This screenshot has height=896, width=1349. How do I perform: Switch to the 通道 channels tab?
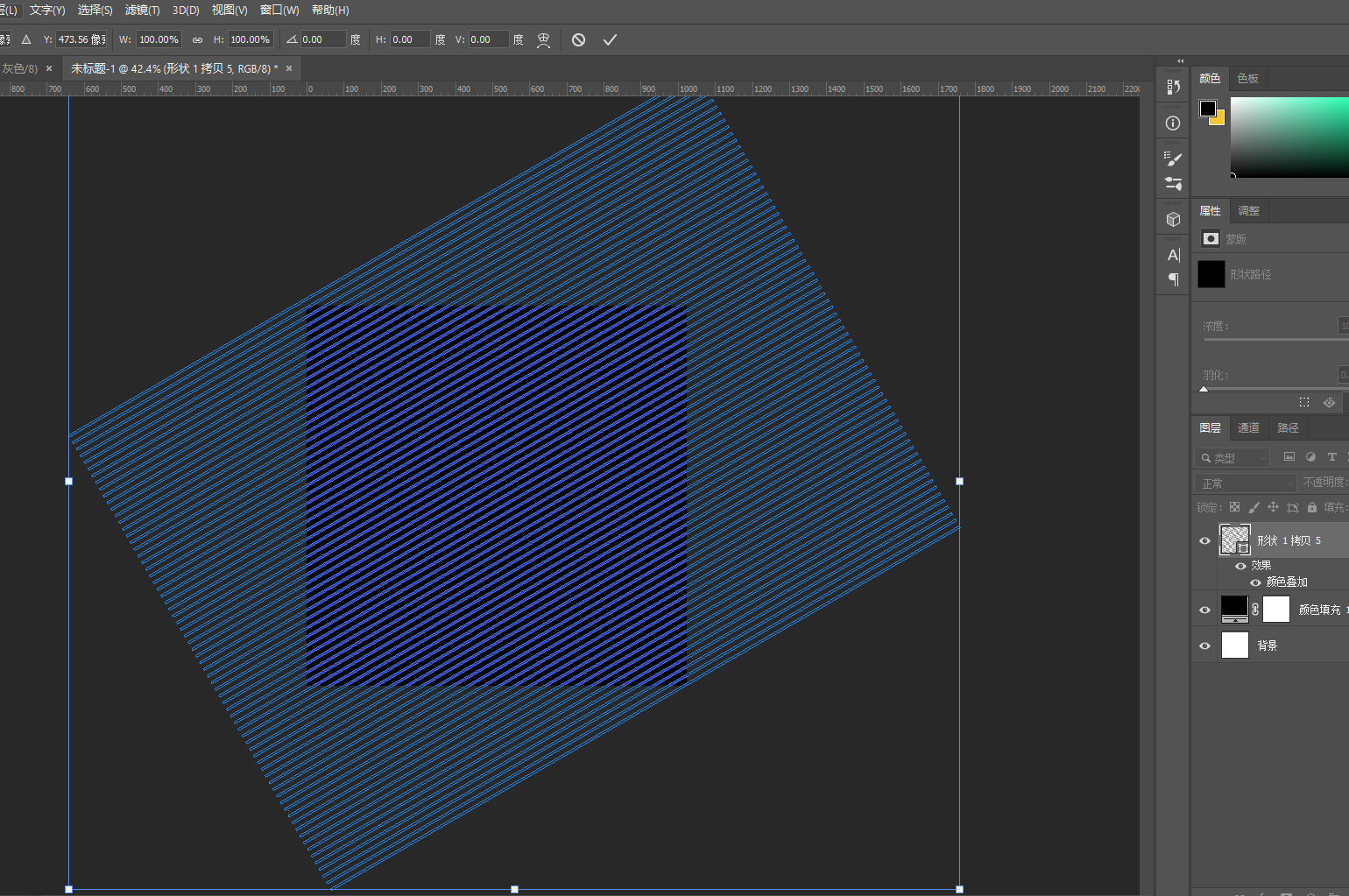[x=1248, y=428]
